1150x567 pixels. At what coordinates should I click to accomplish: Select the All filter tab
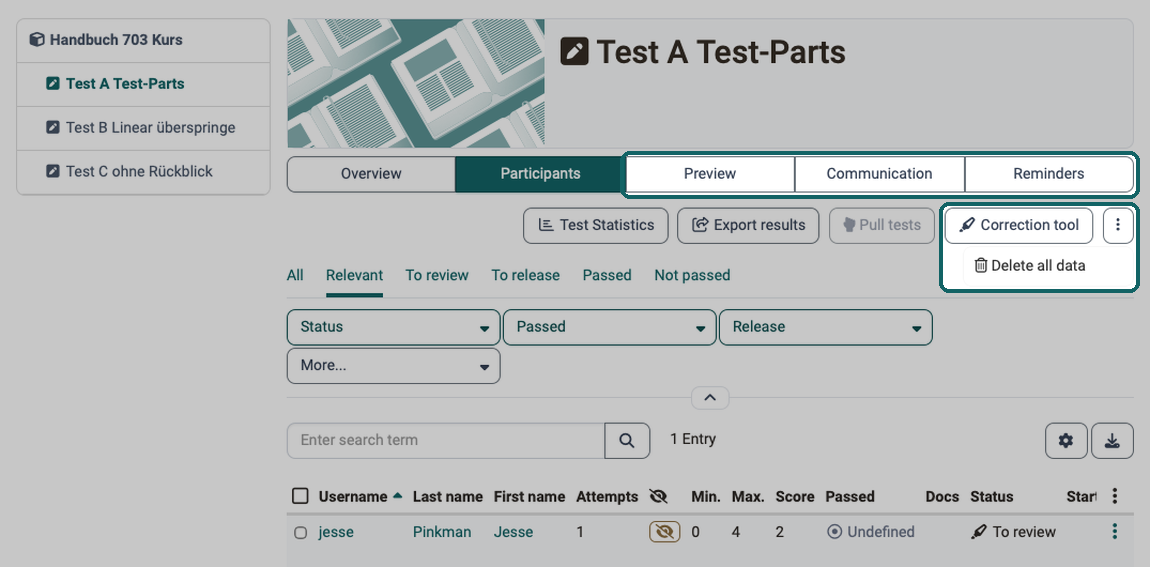click(x=295, y=276)
